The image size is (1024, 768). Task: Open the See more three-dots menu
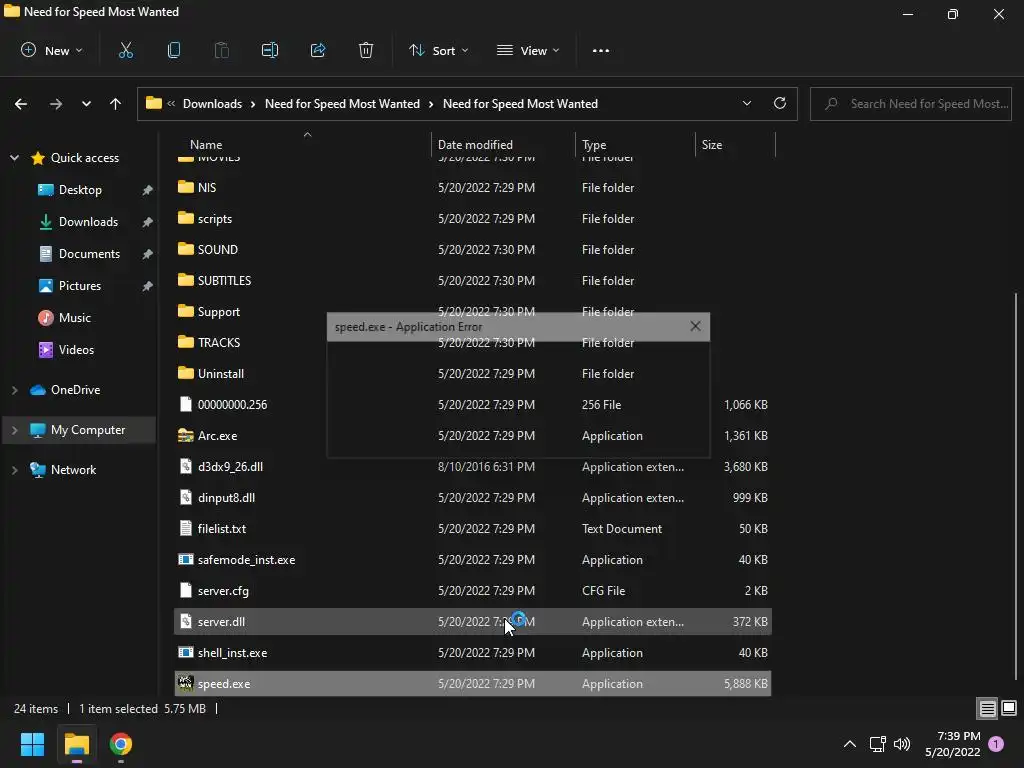(601, 50)
